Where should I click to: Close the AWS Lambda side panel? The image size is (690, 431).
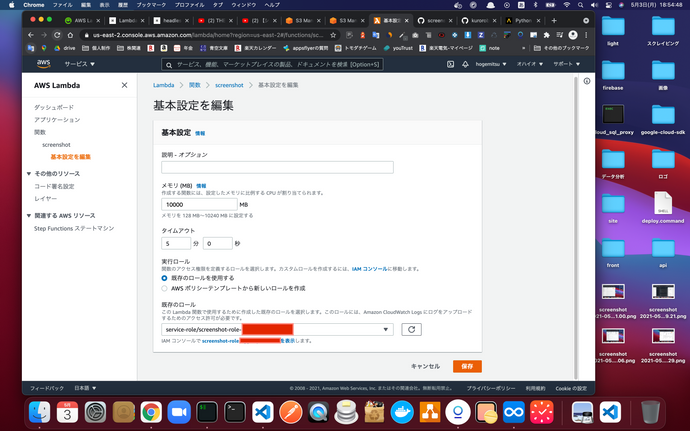tap(125, 85)
